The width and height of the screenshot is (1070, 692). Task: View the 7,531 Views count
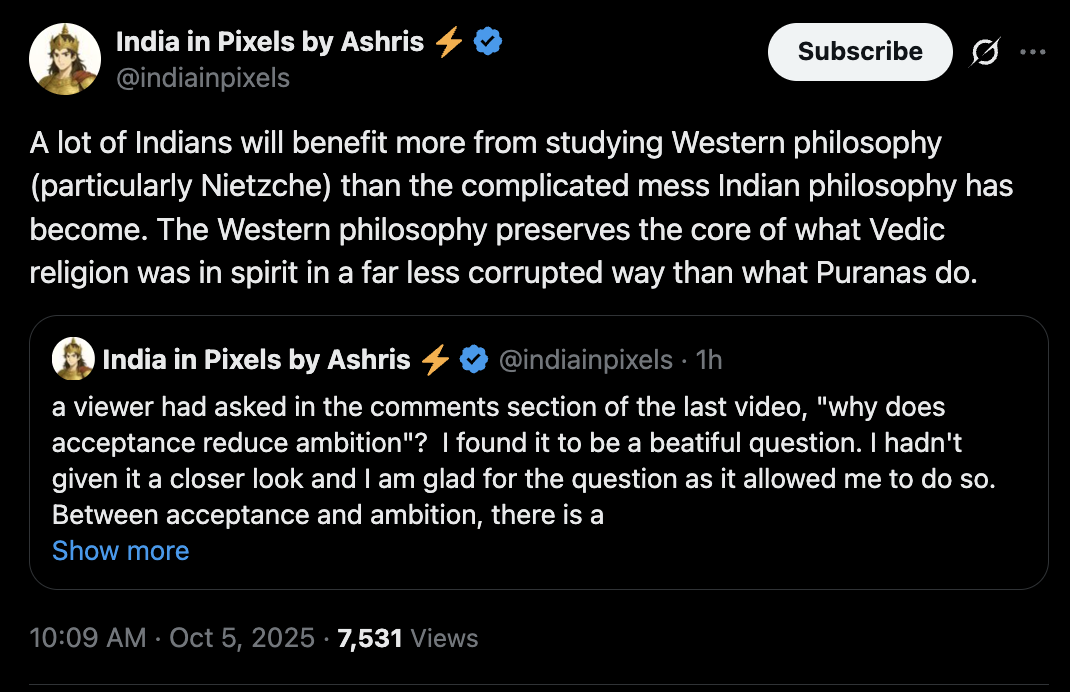[408, 638]
